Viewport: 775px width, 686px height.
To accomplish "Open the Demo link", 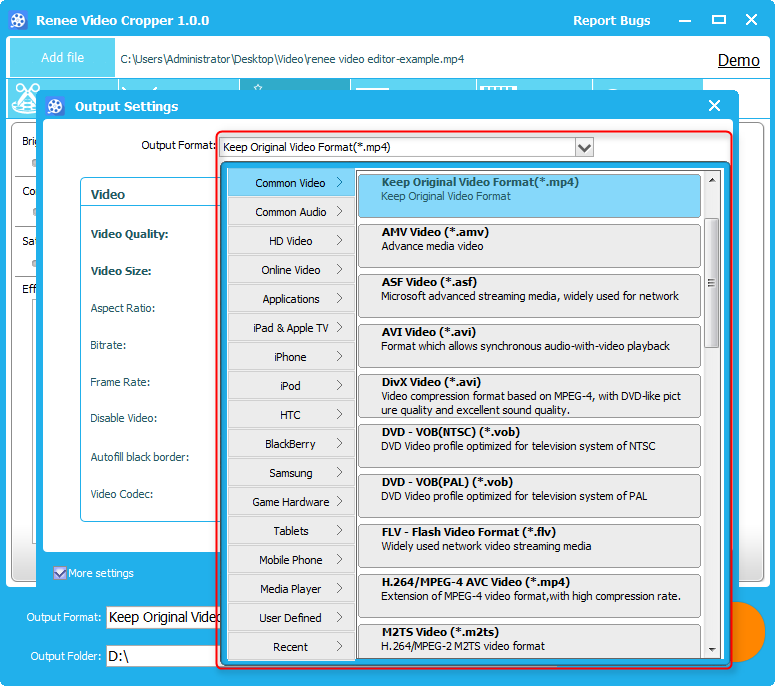I will tap(738, 60).
